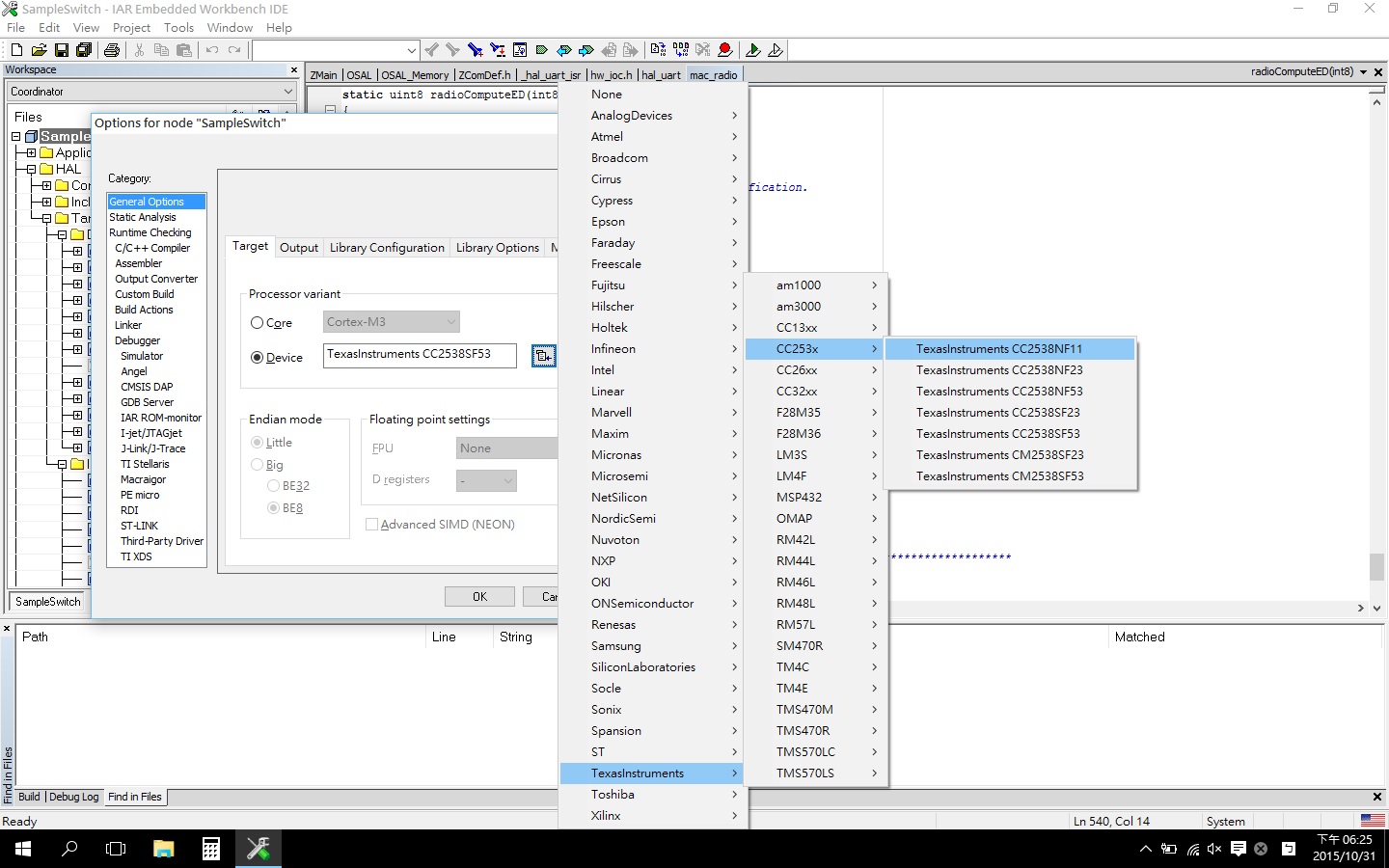Click the Paste toolbar icon
1389x868 pixels.
(x=184, y=50)
